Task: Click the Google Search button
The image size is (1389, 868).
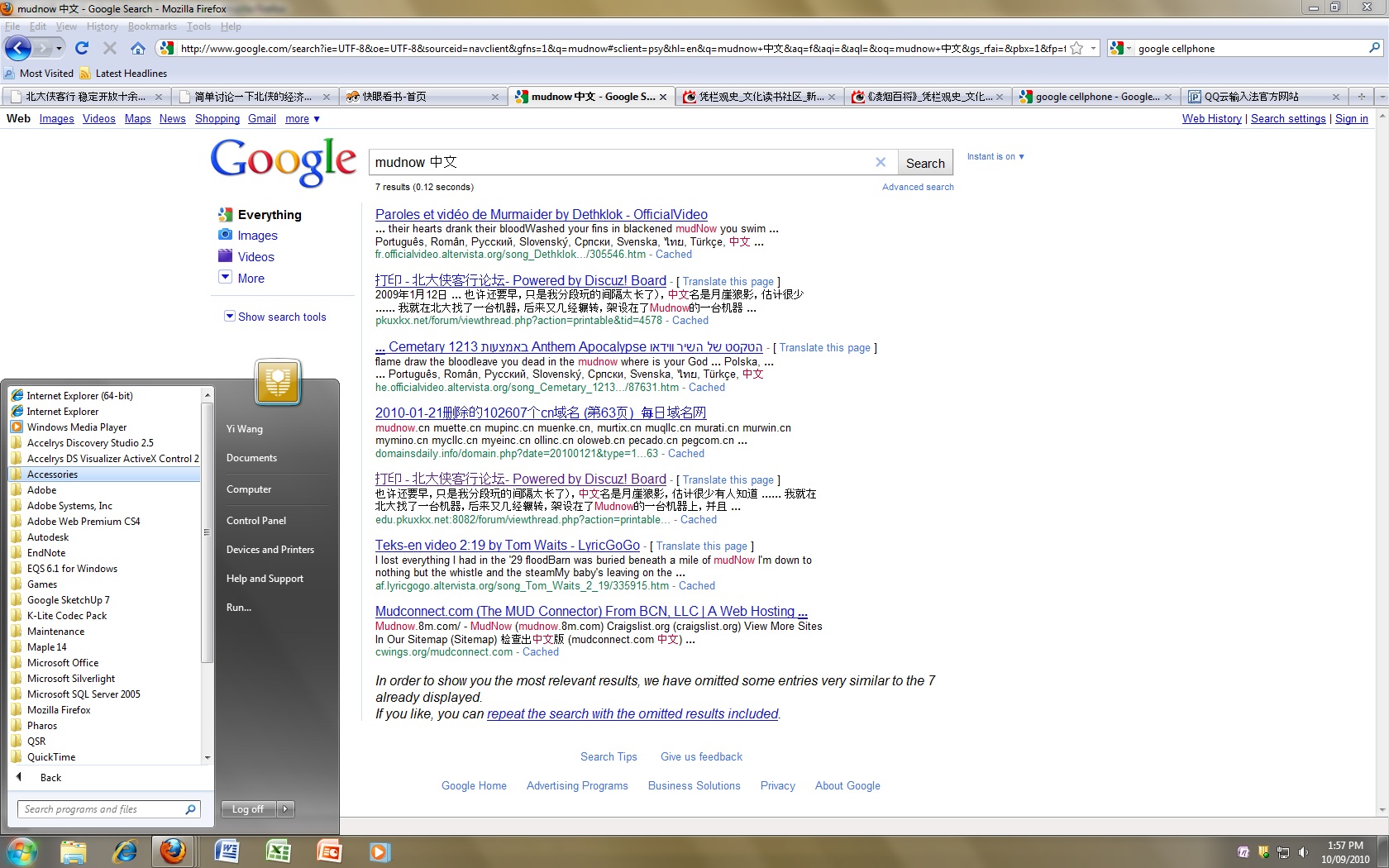Action: tap(925, 163)
